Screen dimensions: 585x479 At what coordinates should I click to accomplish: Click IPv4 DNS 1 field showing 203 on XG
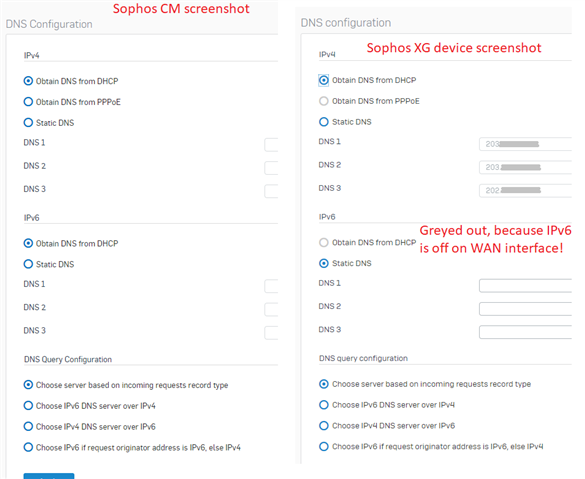(x=525, y=144)
